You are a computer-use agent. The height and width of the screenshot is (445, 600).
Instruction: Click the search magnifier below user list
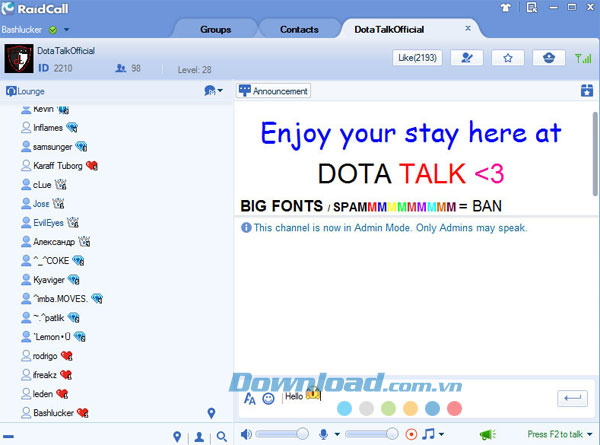[221, 436]
